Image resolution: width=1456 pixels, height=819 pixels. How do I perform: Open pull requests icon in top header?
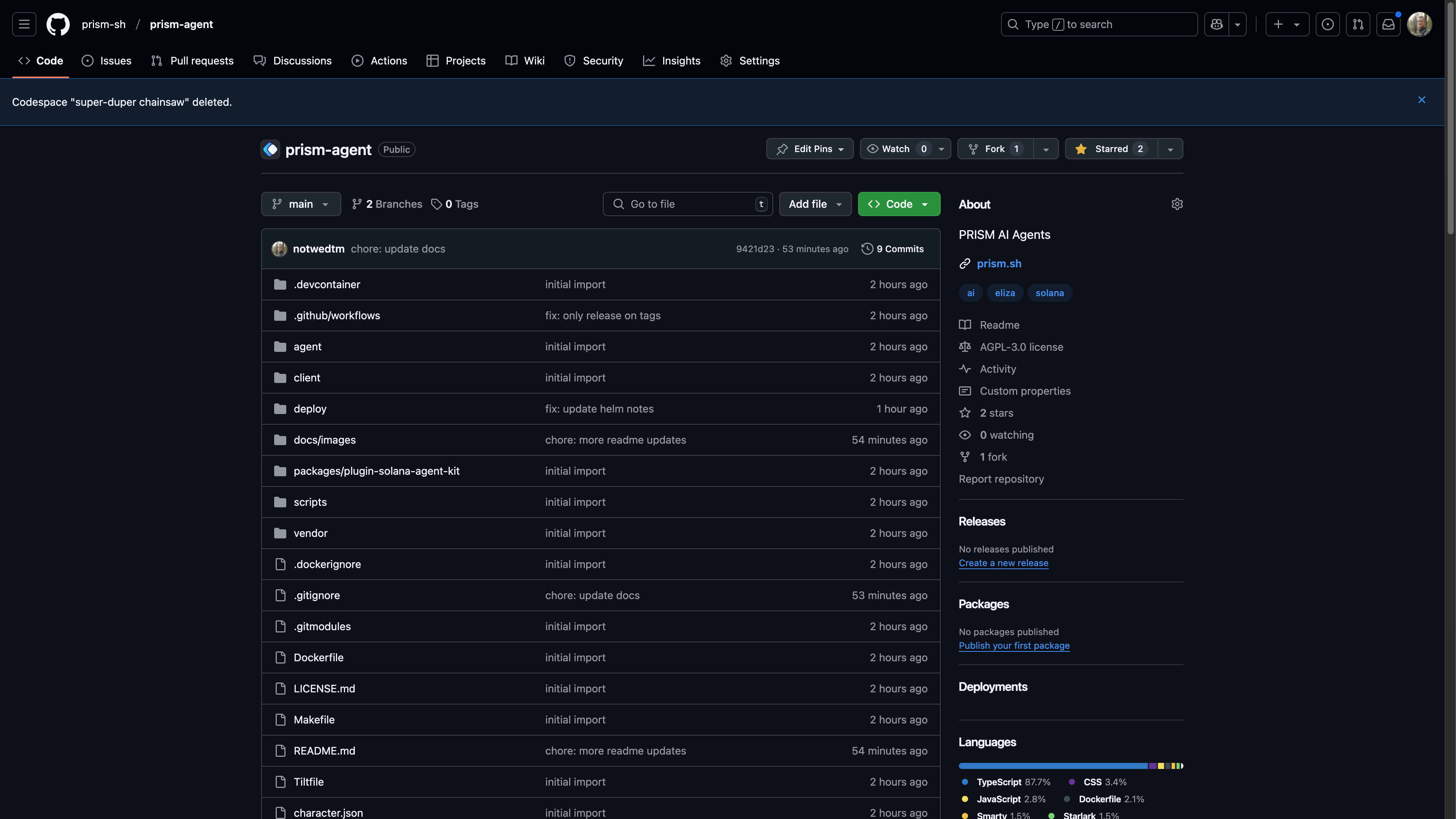click(x=1358, y=24)
